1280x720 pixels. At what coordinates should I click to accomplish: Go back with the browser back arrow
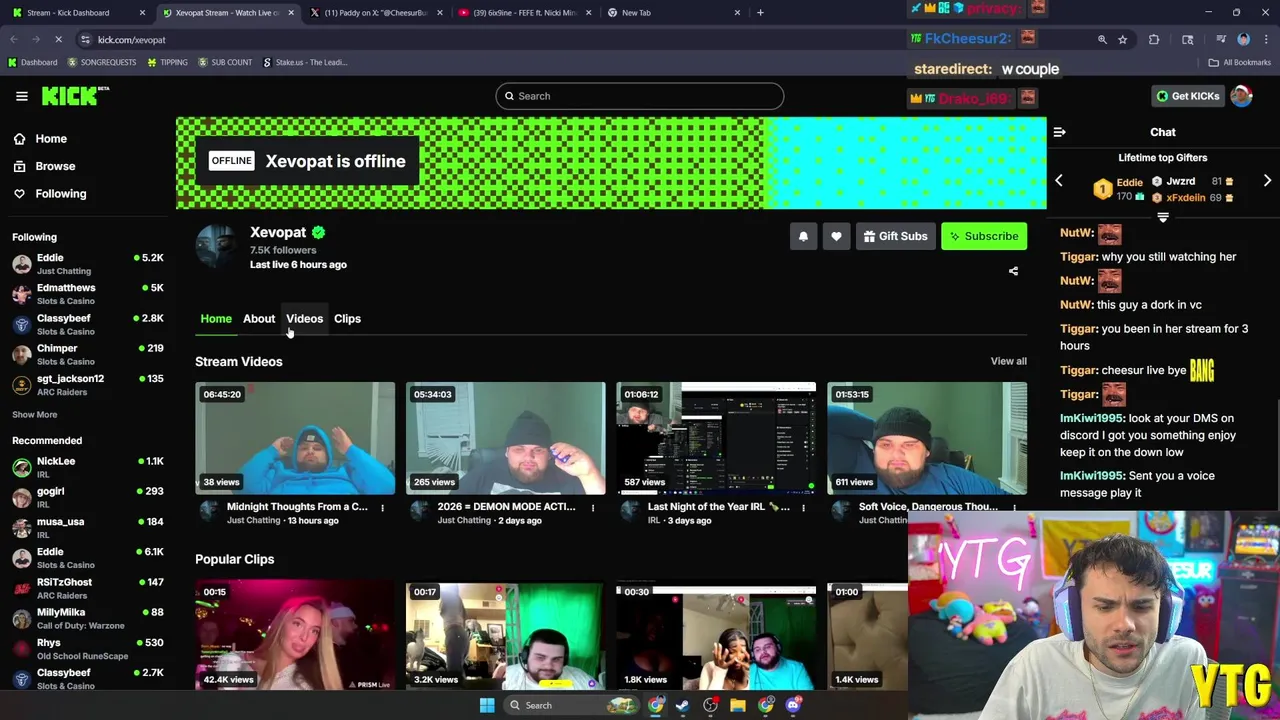14,39
